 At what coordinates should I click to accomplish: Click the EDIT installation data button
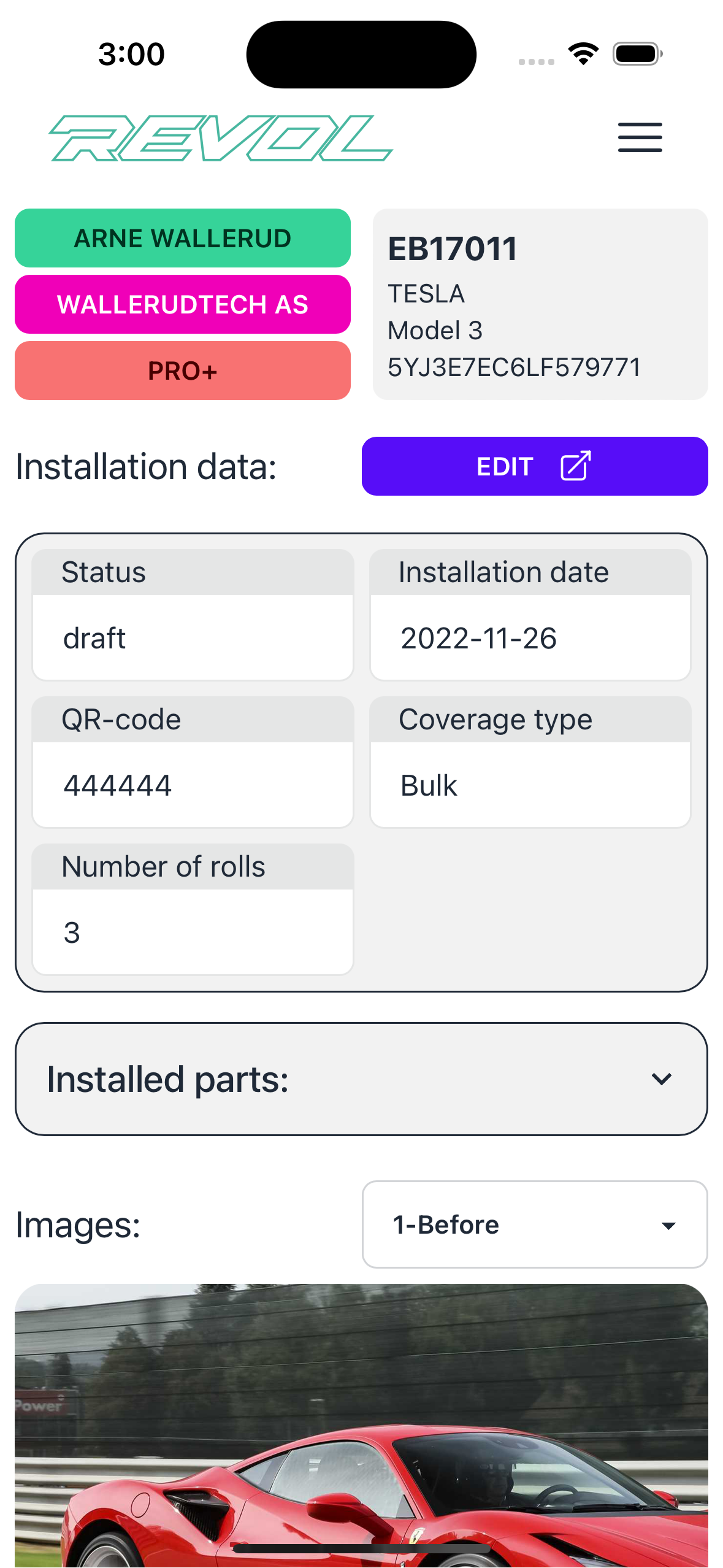[x=535, y=466]
